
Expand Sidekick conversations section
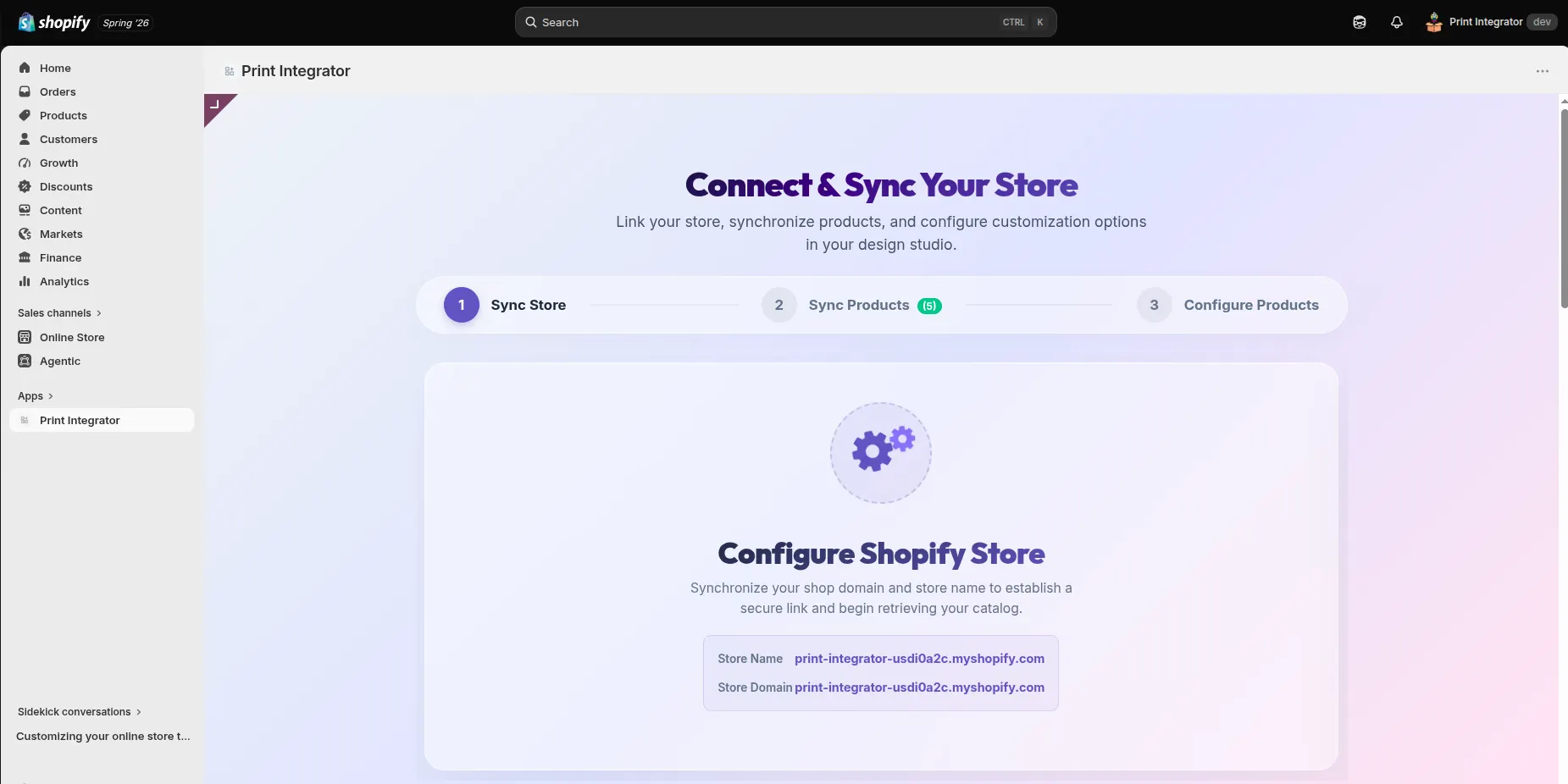pyautogui.click(x=80, y=712)
